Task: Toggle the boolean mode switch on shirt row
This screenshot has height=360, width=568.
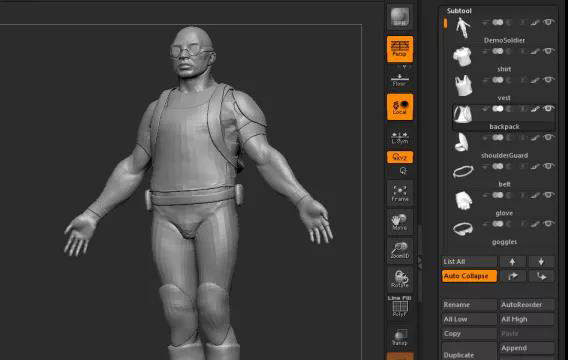Action: click(x=498, y=51)
